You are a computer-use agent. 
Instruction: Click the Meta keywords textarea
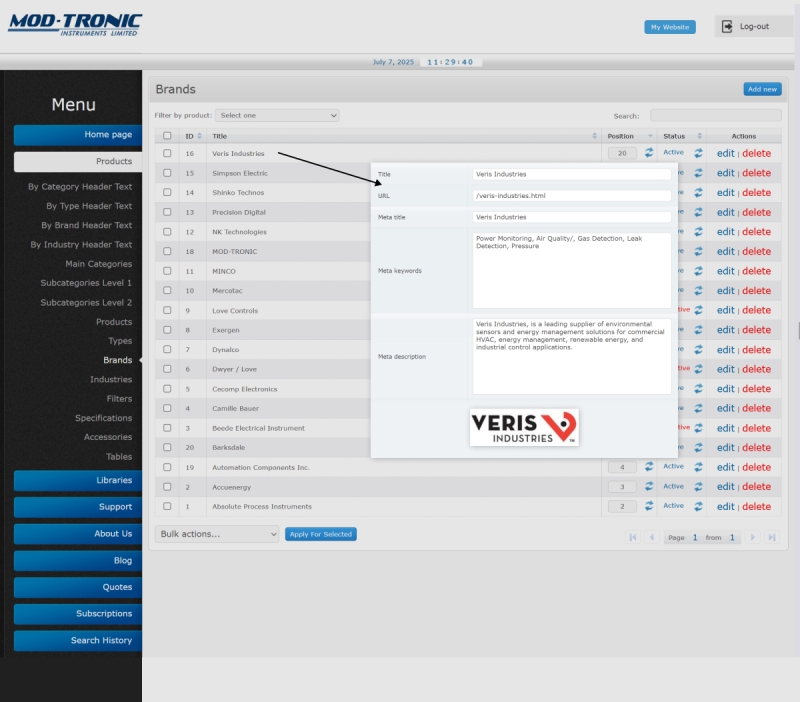[571, 270]
